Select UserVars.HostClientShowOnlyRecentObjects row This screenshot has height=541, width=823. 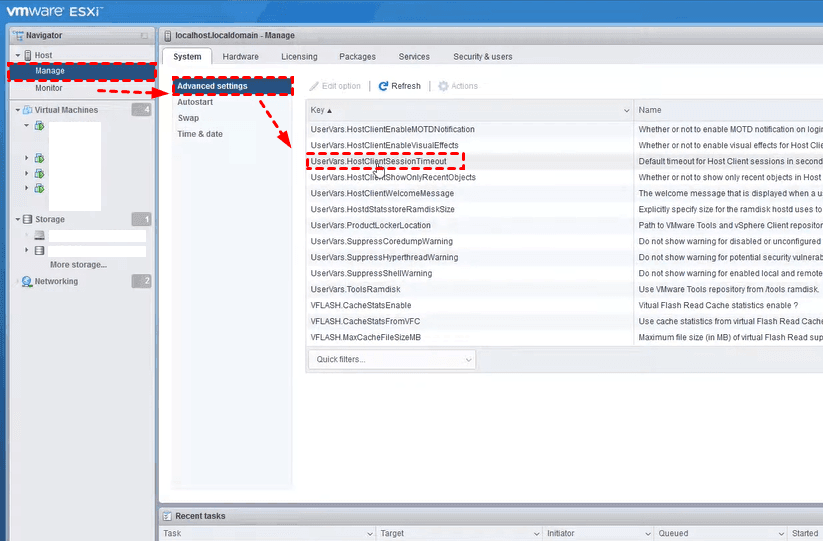pyautogui.click(x=565, y=177)
